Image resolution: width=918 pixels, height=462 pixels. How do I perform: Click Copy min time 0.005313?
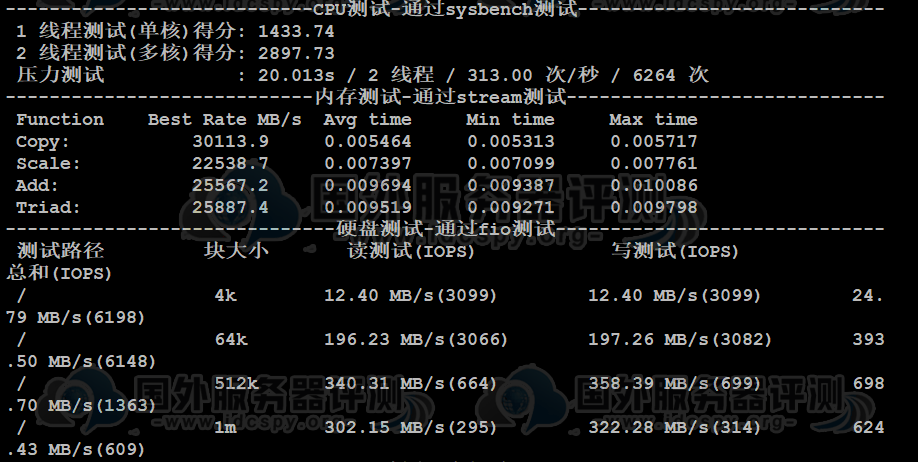(511, 141)
